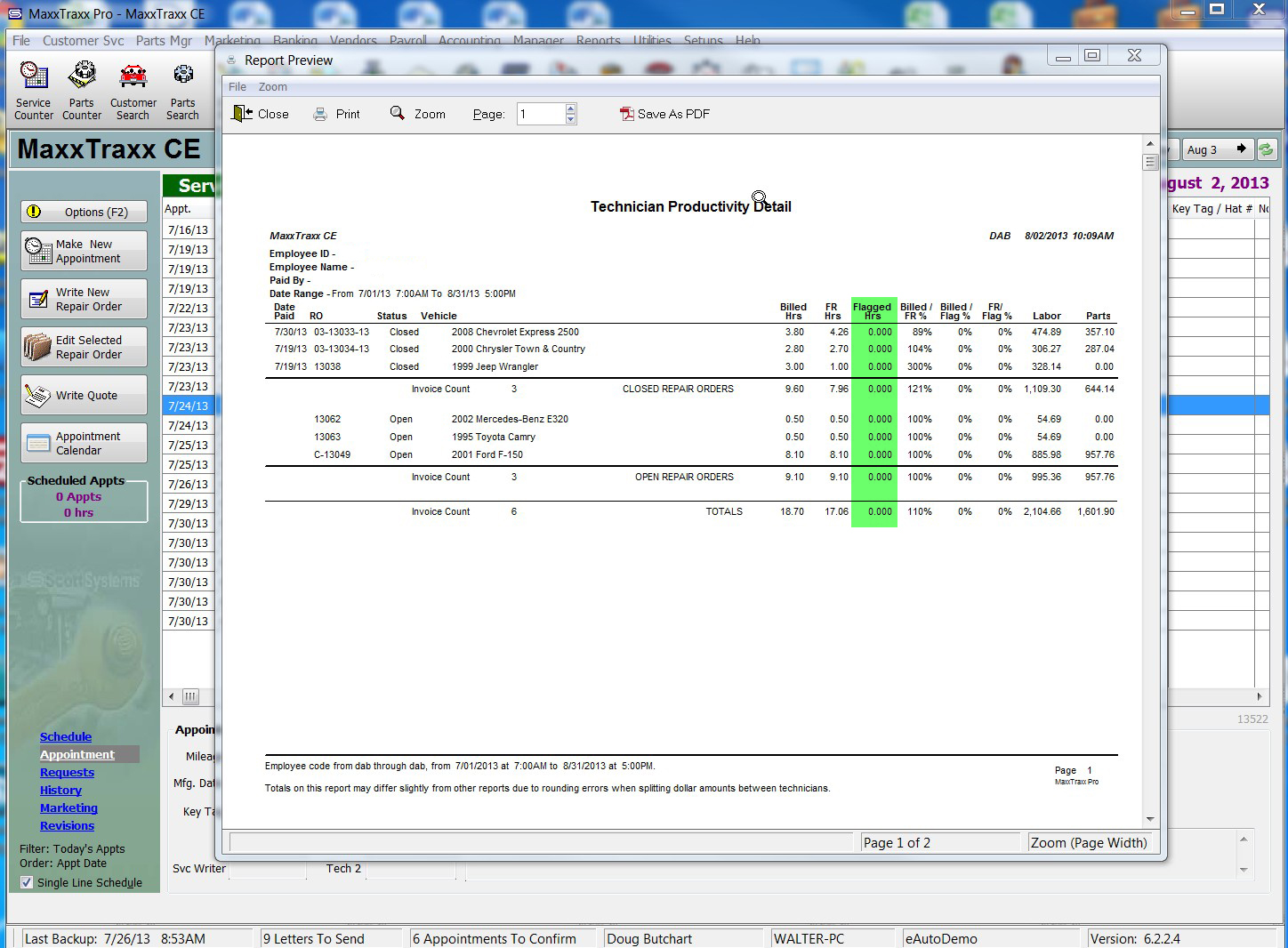Viewport: 1288px width, 948px height.
Task: Open Zoom menu in Report Preview
Action: tap(273, 87)
